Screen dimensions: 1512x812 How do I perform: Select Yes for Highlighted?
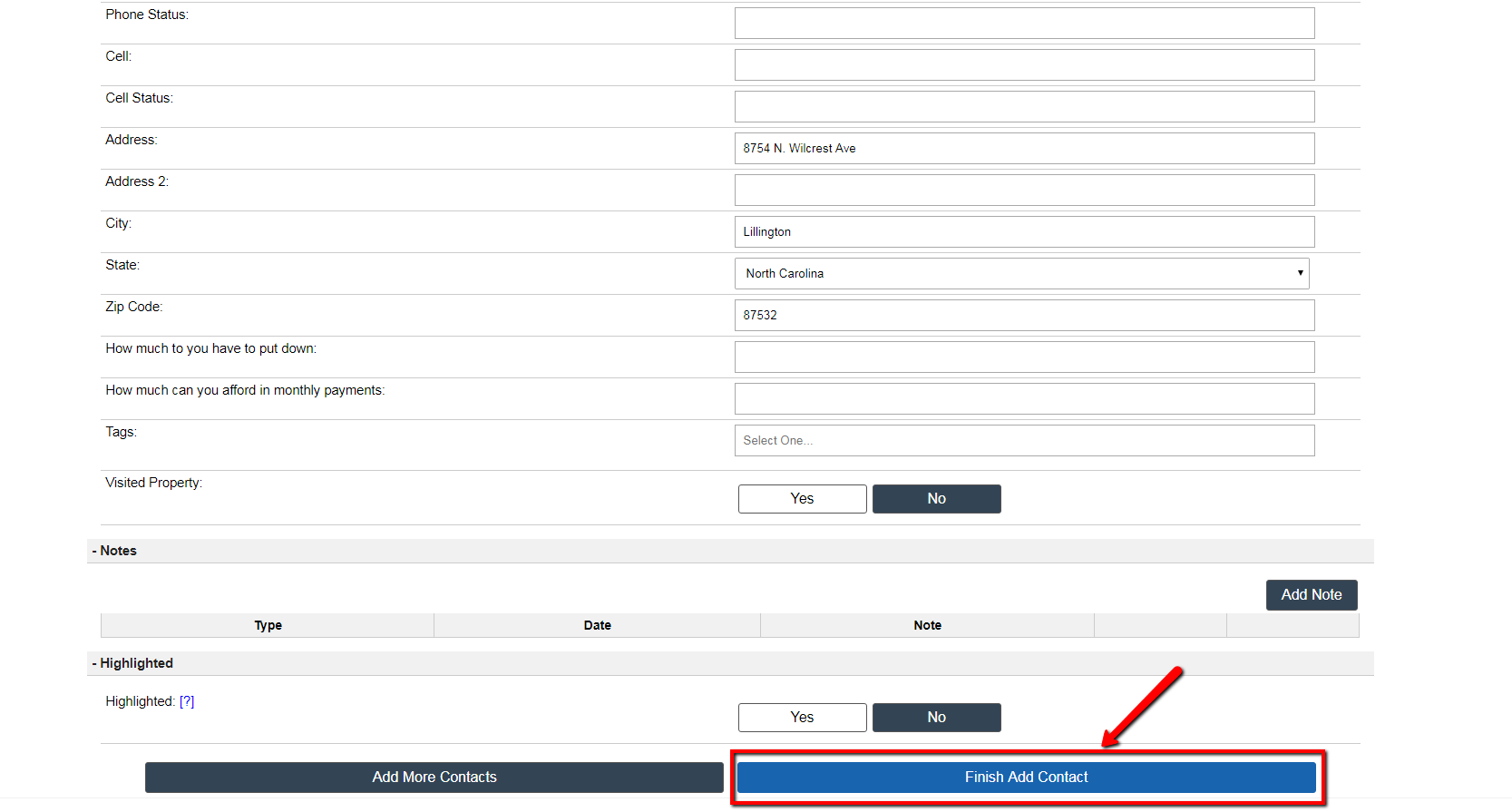tap(802, 718)
